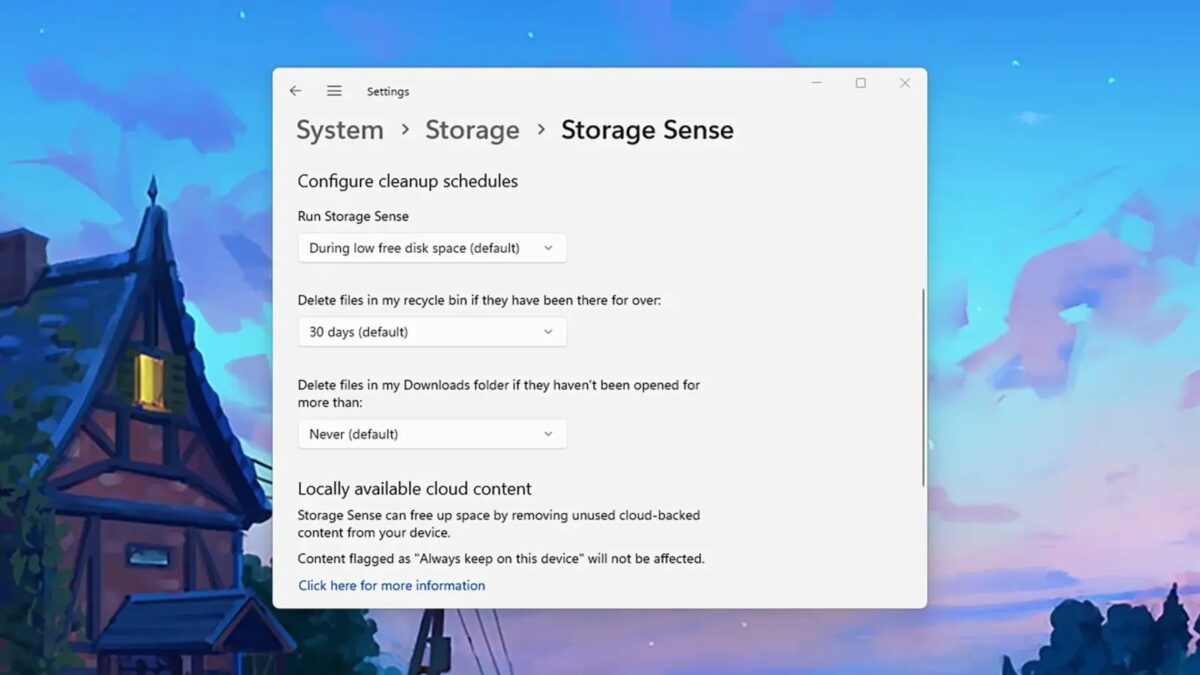Click the chevron on Run Storage Sense dropdown

[x=548, y=247]
